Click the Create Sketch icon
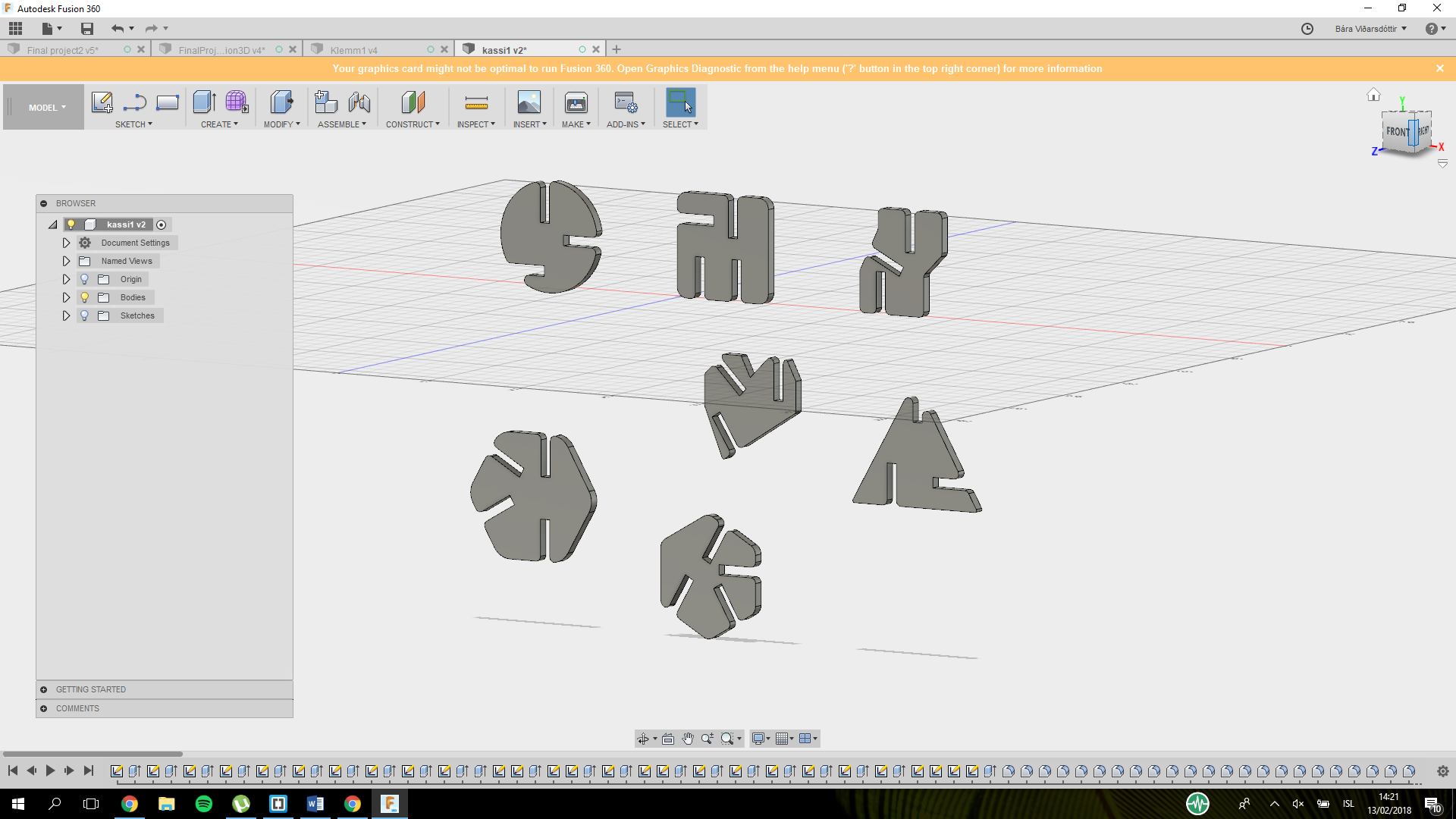1456x819 pixels. point(102,102)
